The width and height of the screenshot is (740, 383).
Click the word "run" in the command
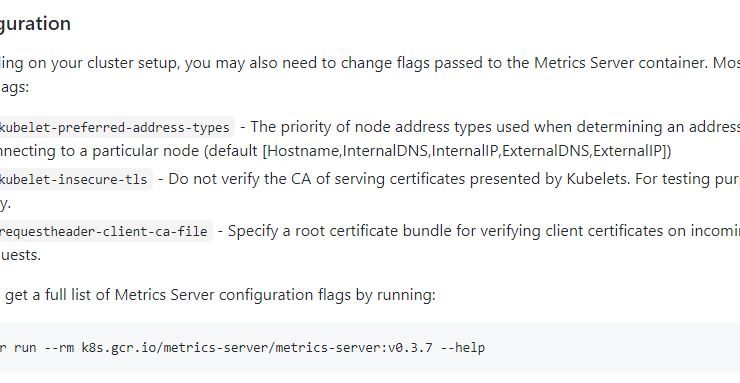click(25, 348)
